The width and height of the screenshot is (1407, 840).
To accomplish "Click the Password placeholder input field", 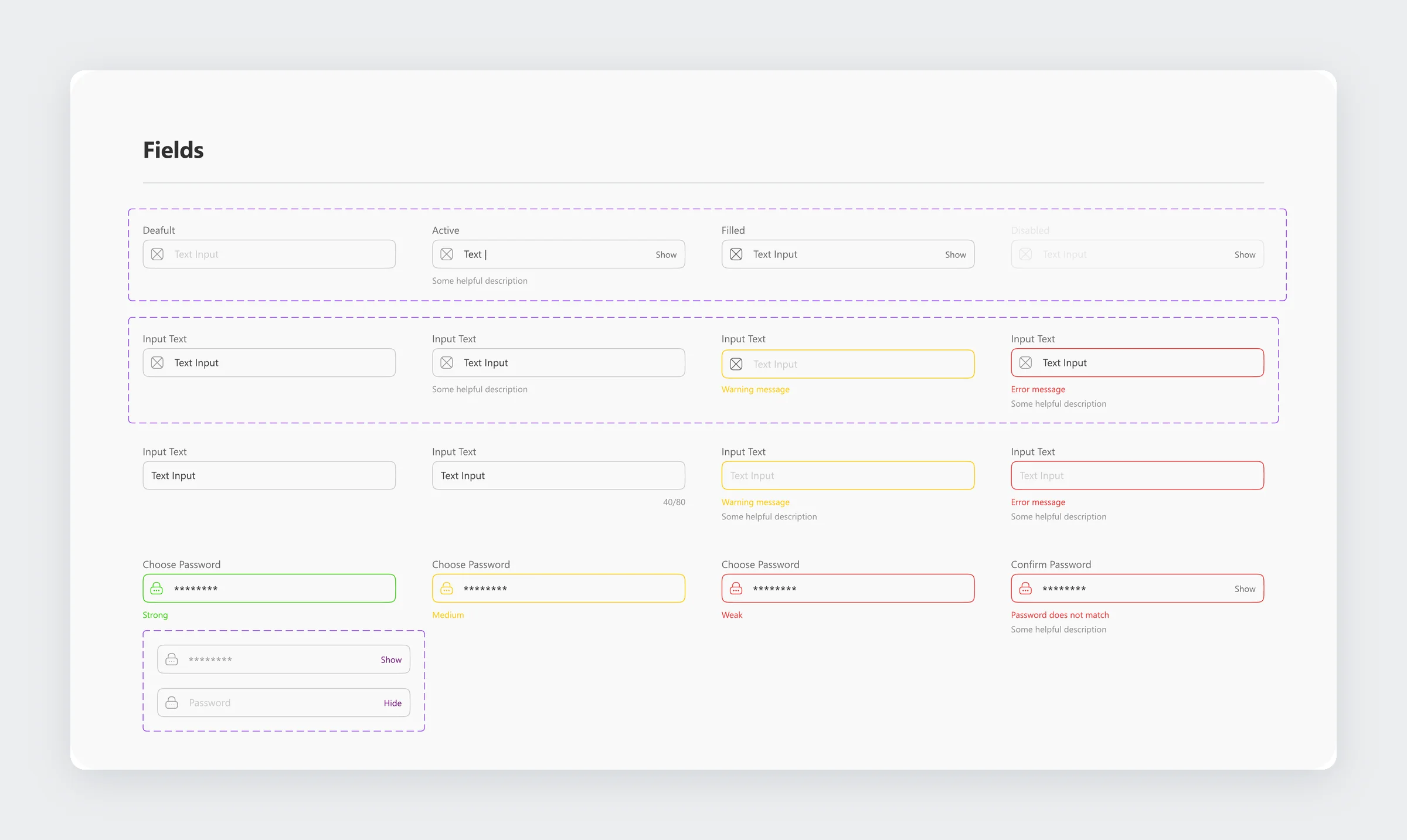I will click(x=284, y=702).
